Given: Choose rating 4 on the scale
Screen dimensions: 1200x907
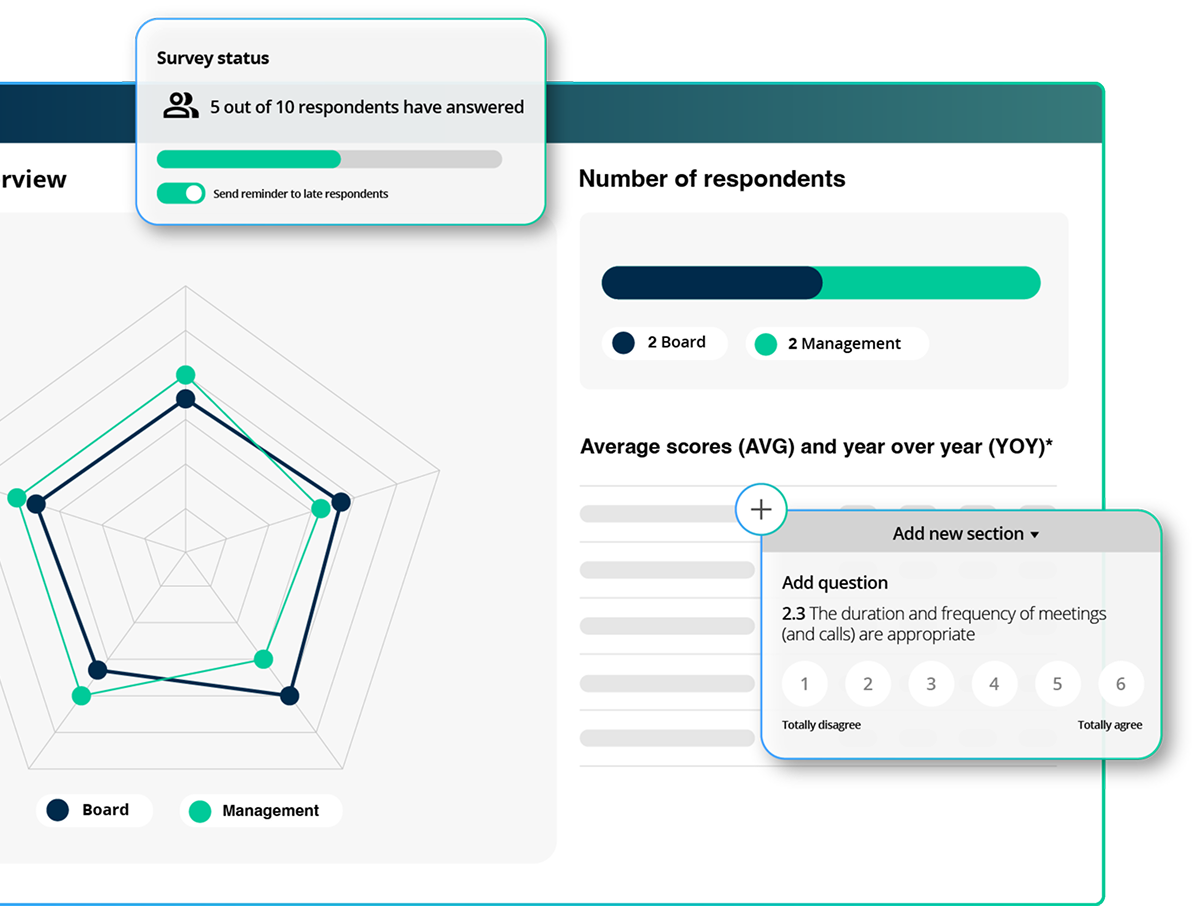Looking at the screenshot, I should coord(994,684).
